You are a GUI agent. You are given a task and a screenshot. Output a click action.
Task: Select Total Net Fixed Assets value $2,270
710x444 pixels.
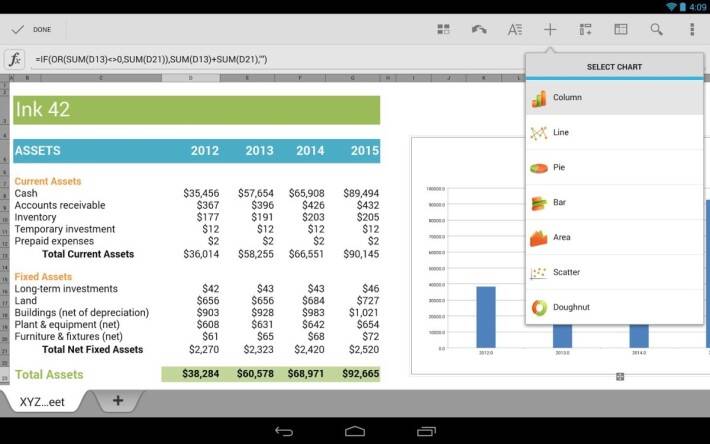tap(204, 349)
